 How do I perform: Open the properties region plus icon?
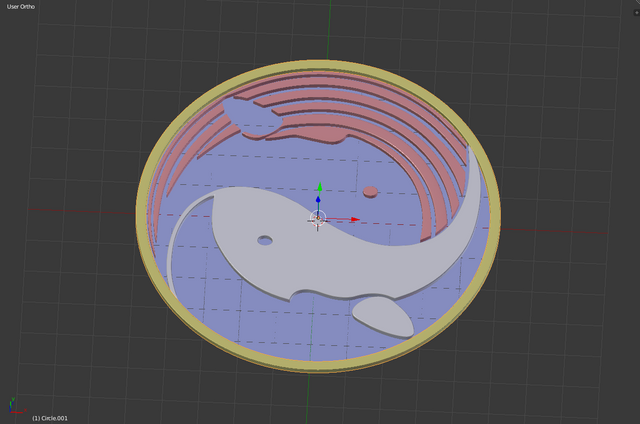(x=636, y=13)
